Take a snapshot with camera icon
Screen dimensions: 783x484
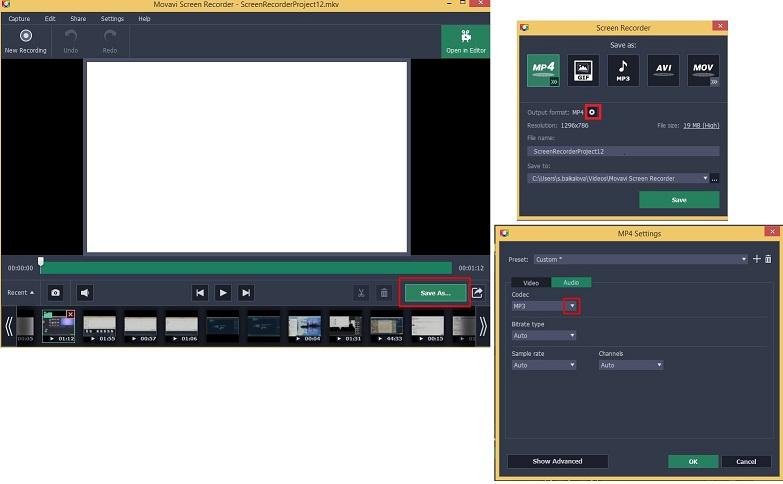(x=55, y=293)
